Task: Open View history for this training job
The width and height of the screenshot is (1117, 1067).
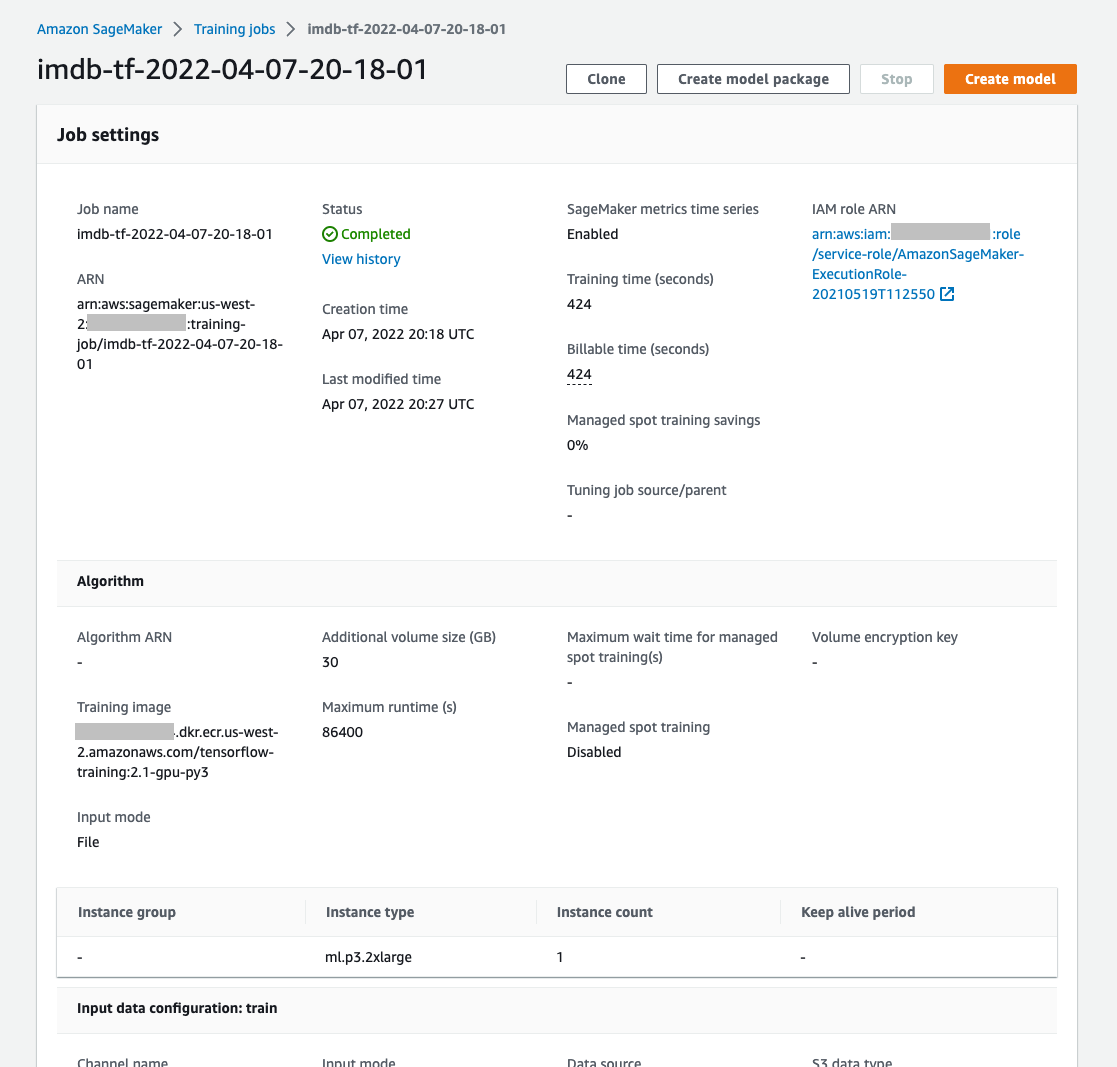Action: pyautogui.click(x=361, y=259)
